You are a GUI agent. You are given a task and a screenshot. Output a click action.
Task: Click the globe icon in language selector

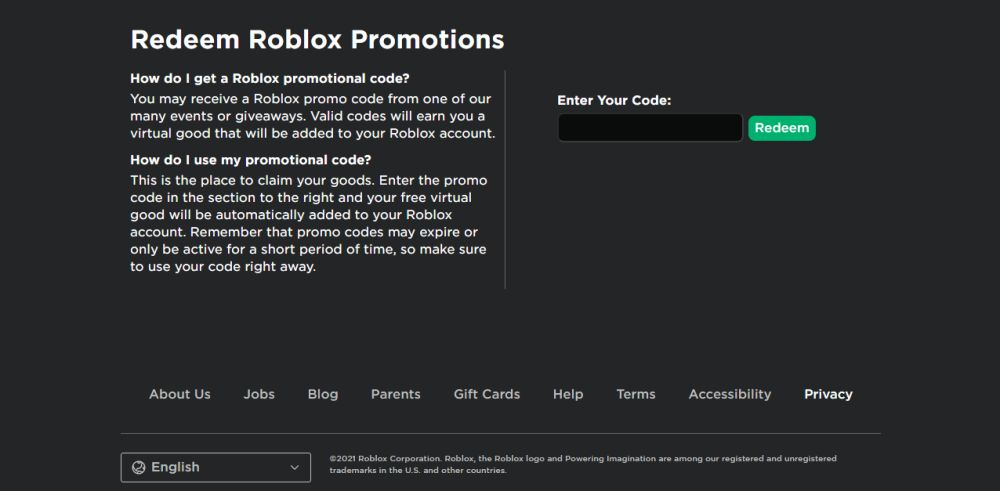[x=138, y=467]
